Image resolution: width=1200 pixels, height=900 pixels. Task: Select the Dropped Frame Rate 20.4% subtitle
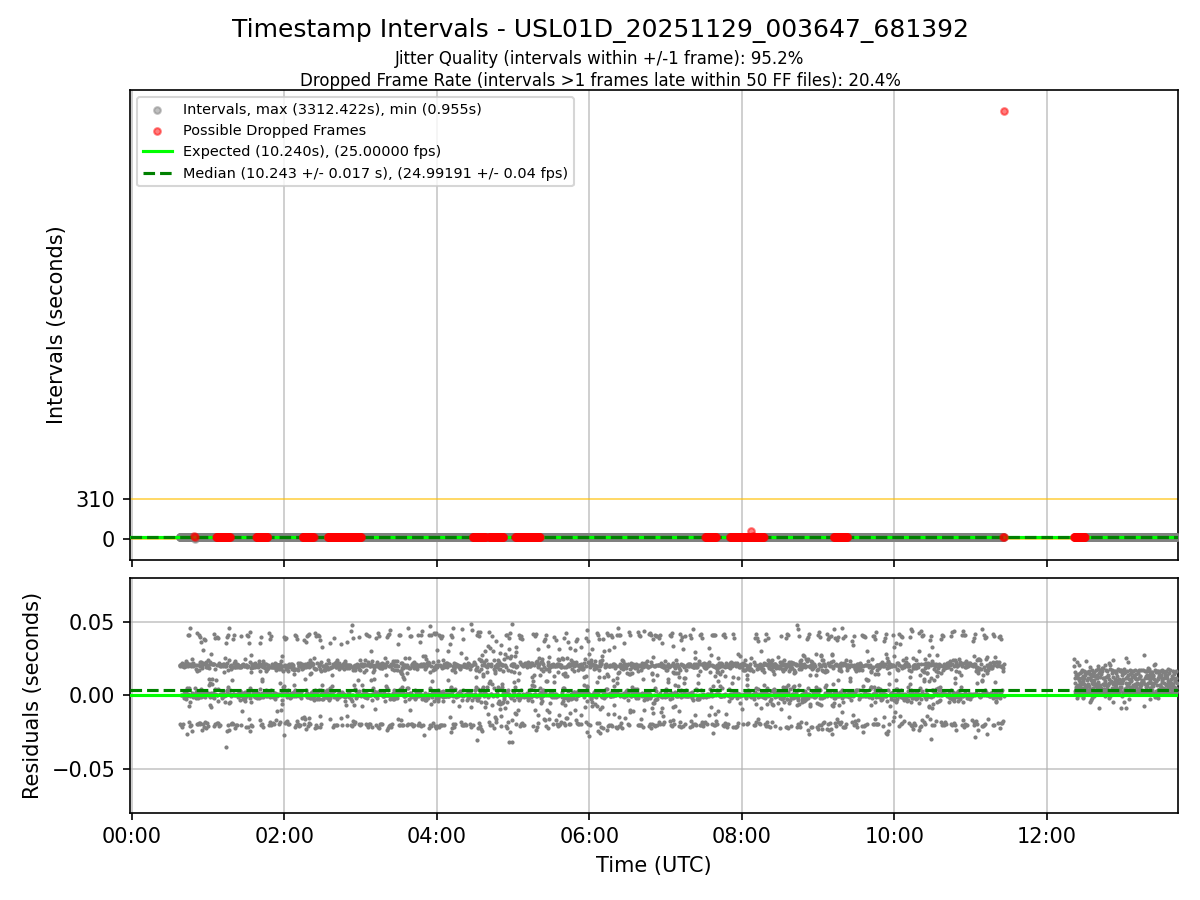coord(600,80)
